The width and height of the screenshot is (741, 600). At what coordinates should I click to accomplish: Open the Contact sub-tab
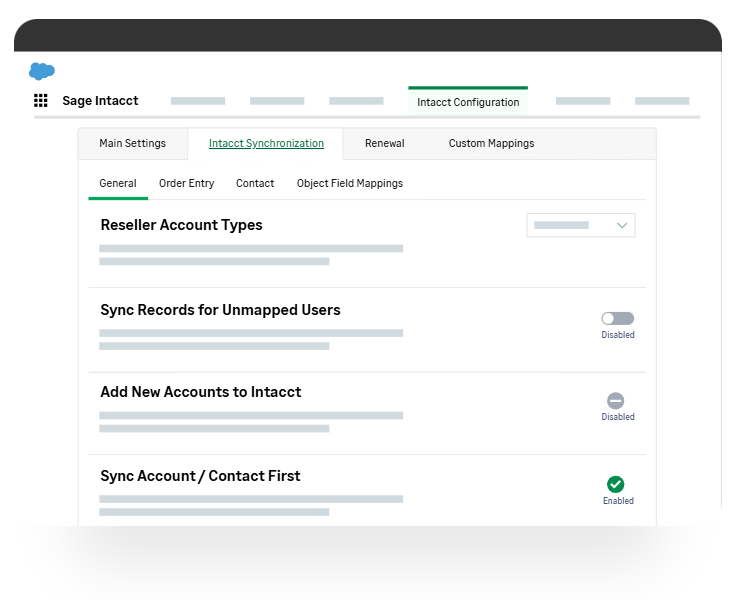click(x=255, y=183)
